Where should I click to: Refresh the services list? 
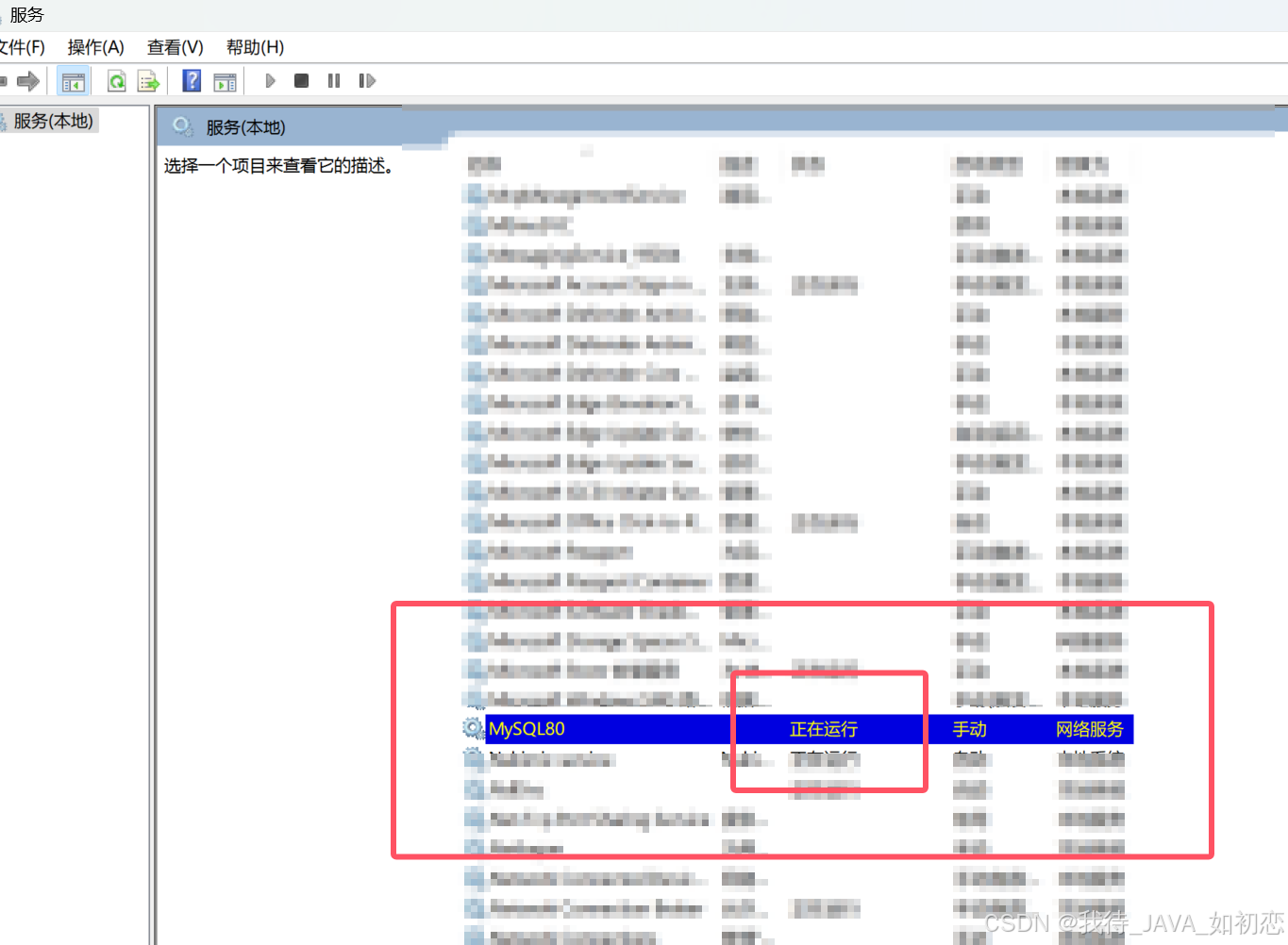click(x=115, y=80)
